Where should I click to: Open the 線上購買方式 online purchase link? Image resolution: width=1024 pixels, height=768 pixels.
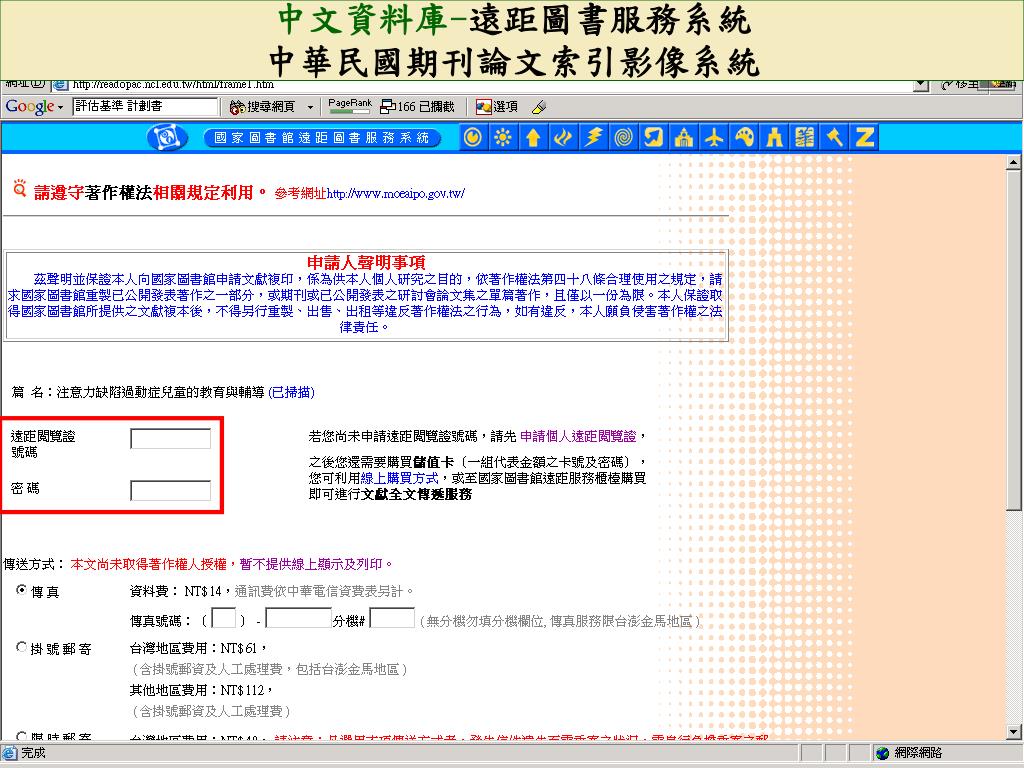click(x=399, y=478)
